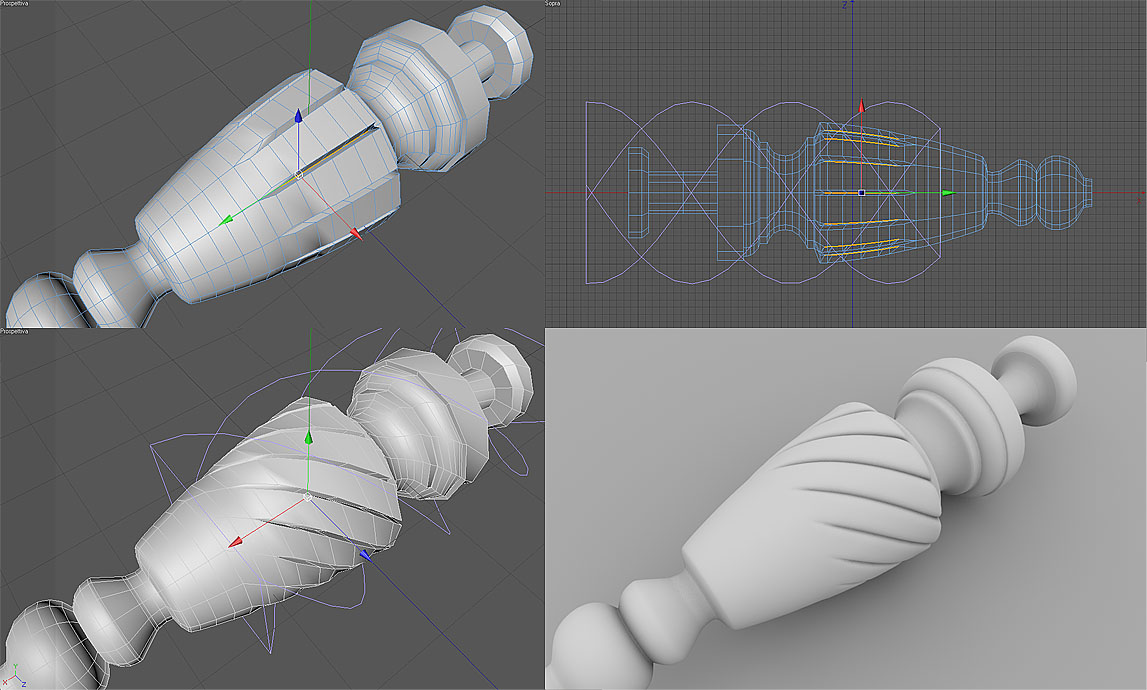Click the Sopra viewport label

click(x=553, y=4)
